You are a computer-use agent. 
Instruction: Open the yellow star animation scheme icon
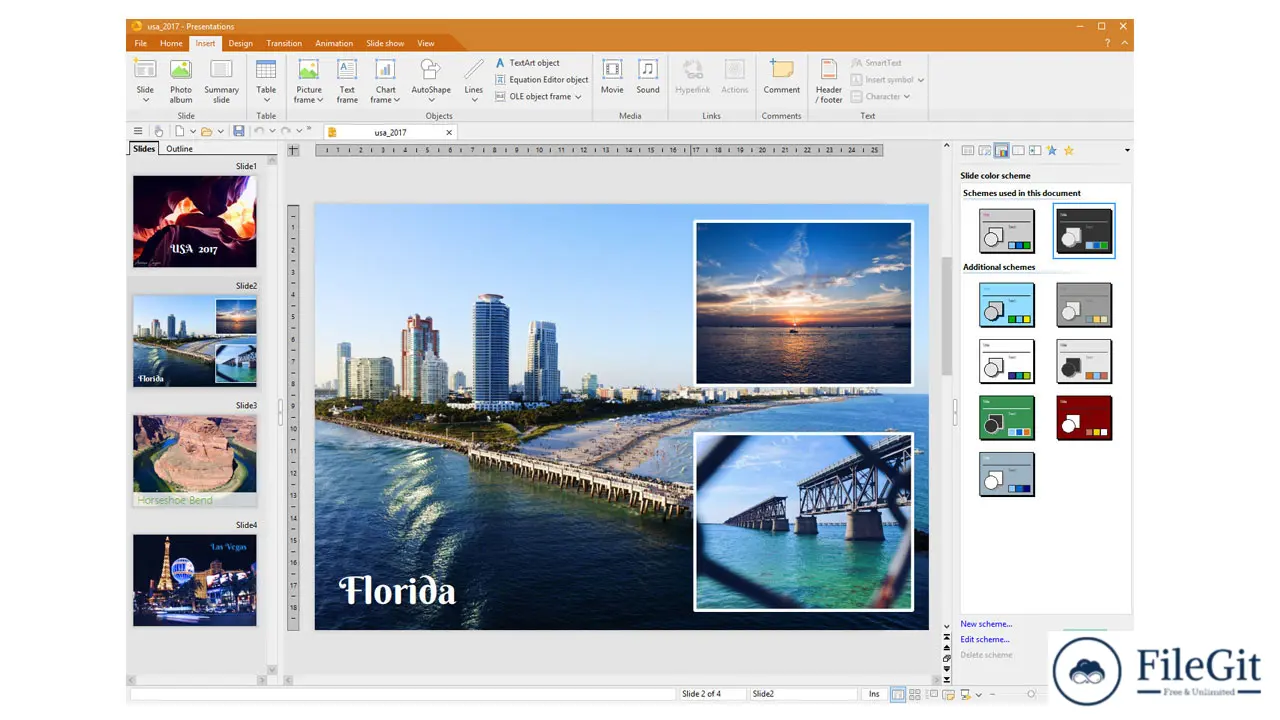pos(1068,151)
